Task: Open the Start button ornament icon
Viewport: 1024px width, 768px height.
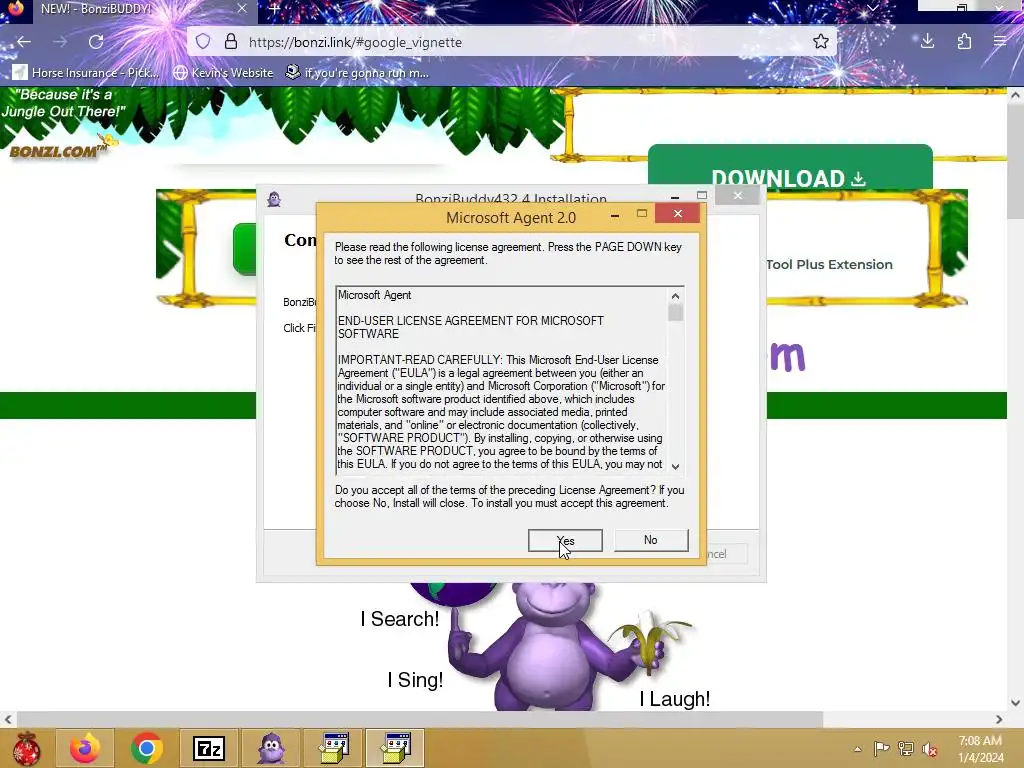Action: click(x=26, y=748)
